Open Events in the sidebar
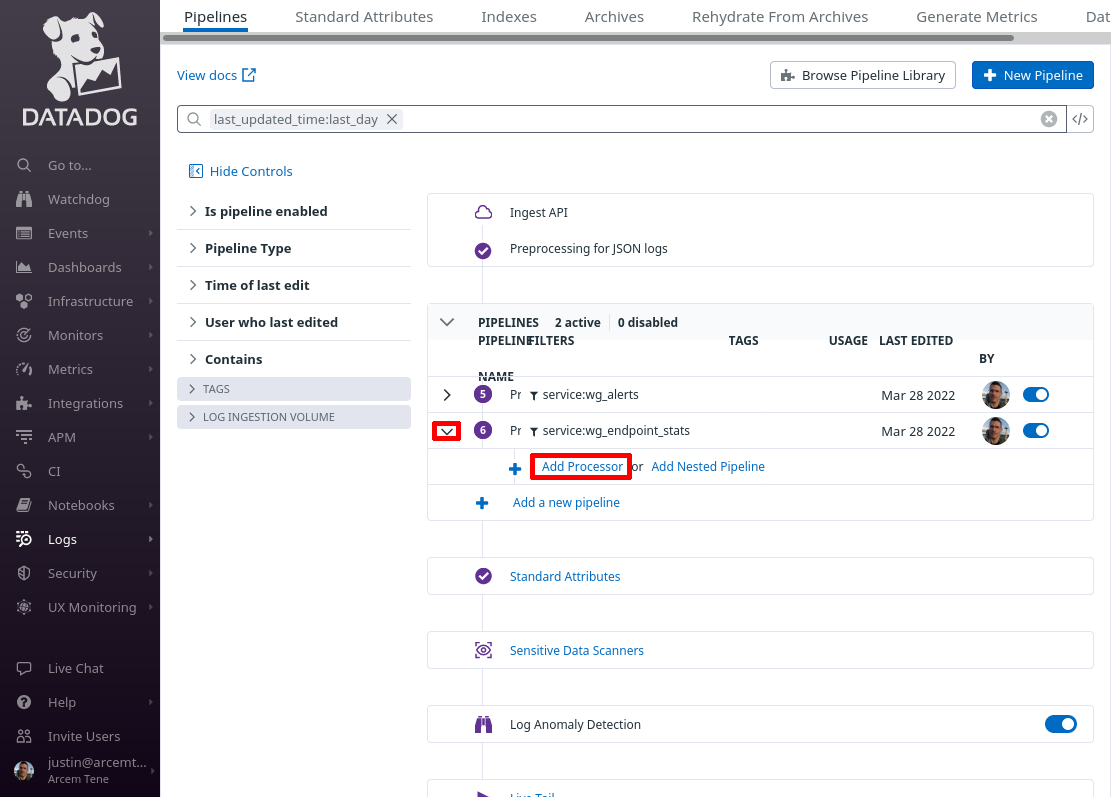The height and width of the screenshot is (797, 1111). [x=68, y=233]
